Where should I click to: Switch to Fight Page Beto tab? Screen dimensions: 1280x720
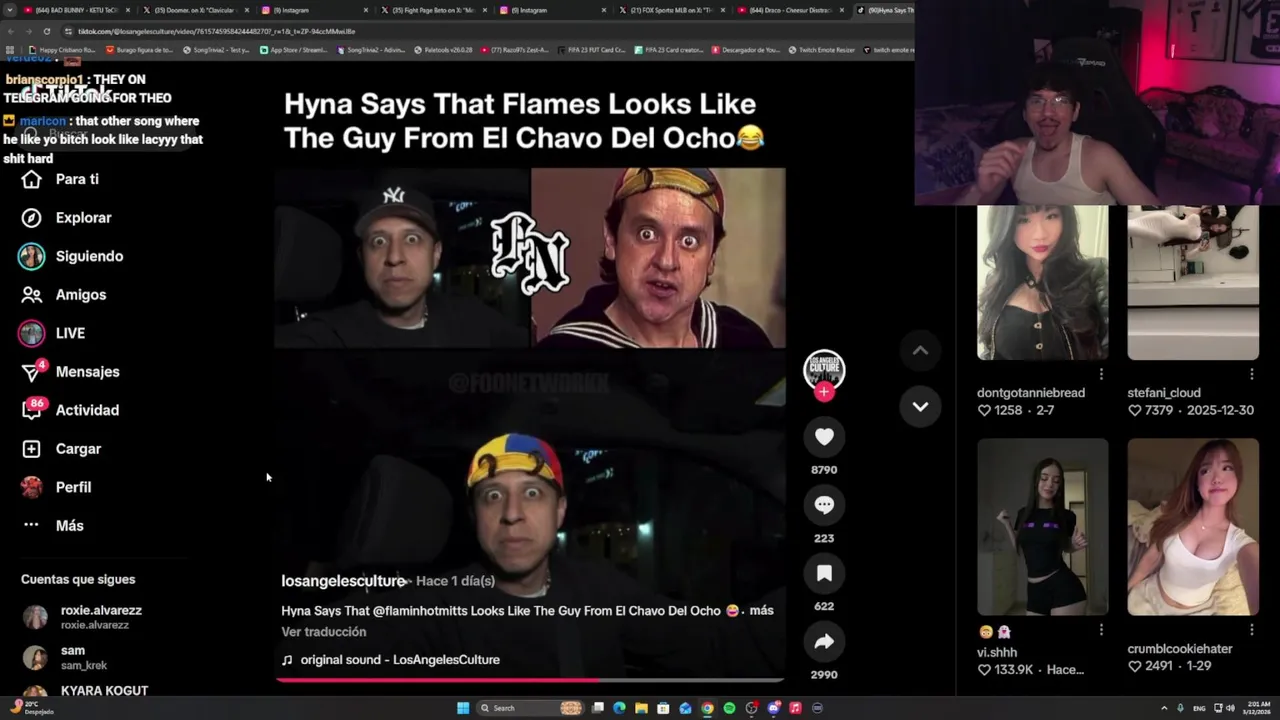pos(433,10)
